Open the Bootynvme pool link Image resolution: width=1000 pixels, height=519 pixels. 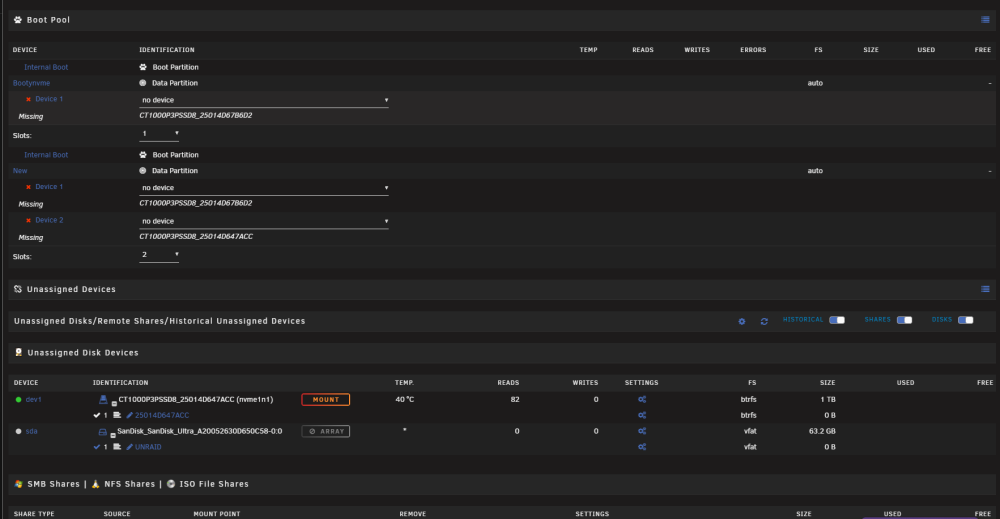pyautogui.click(x=31, y=83)
